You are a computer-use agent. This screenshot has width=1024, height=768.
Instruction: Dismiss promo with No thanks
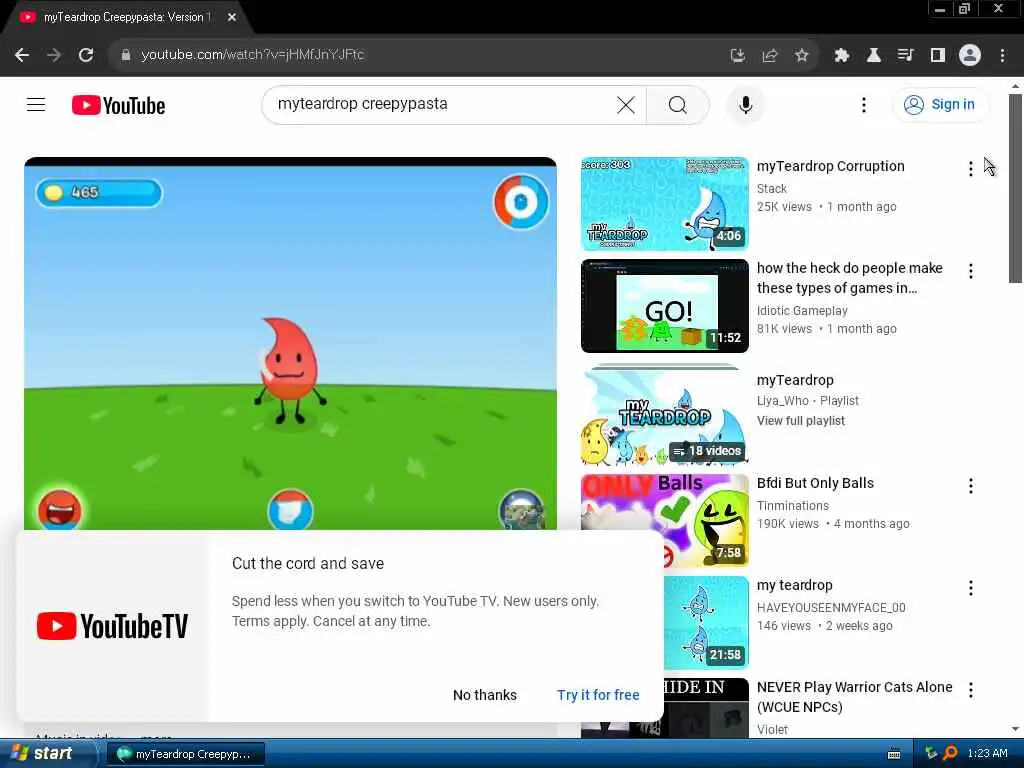(485, 695)
